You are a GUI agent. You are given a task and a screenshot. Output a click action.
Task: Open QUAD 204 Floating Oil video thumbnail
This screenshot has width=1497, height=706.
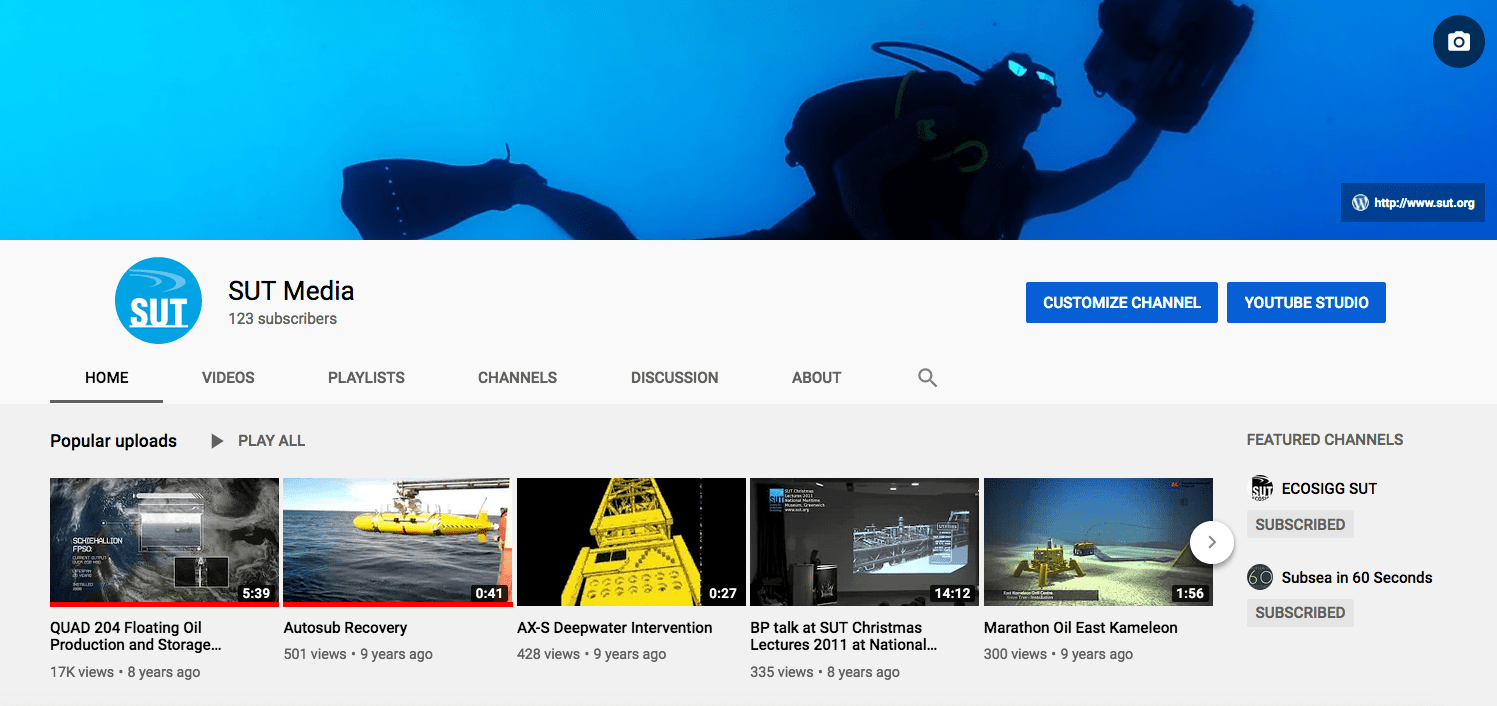point(164,542)
